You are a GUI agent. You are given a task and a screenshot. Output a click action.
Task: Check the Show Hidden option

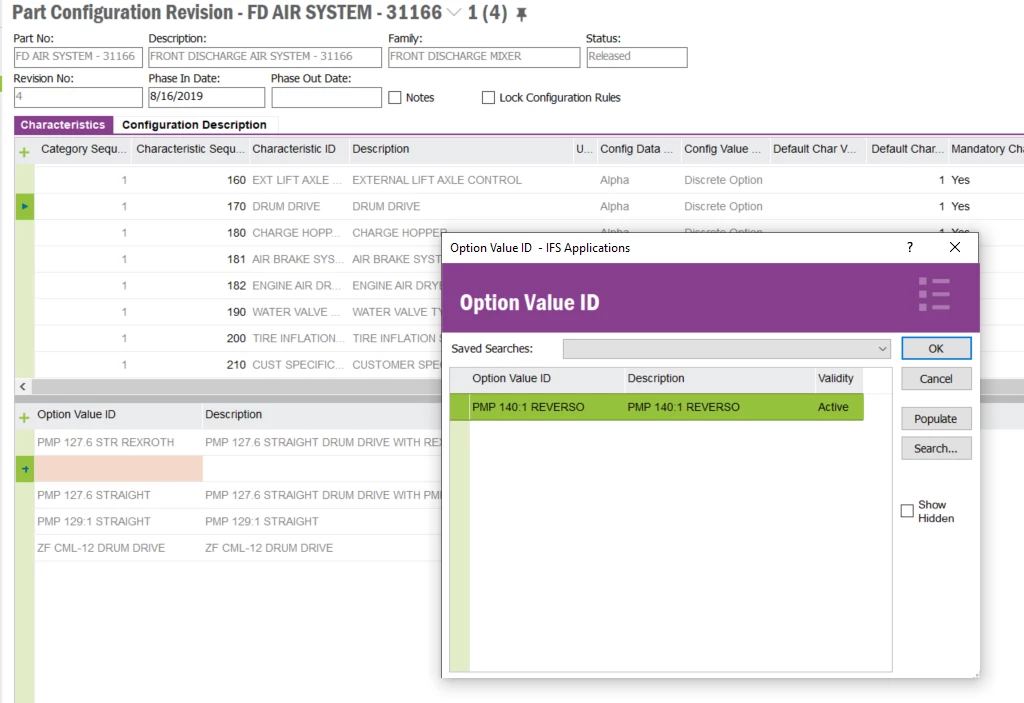[907, 511]
